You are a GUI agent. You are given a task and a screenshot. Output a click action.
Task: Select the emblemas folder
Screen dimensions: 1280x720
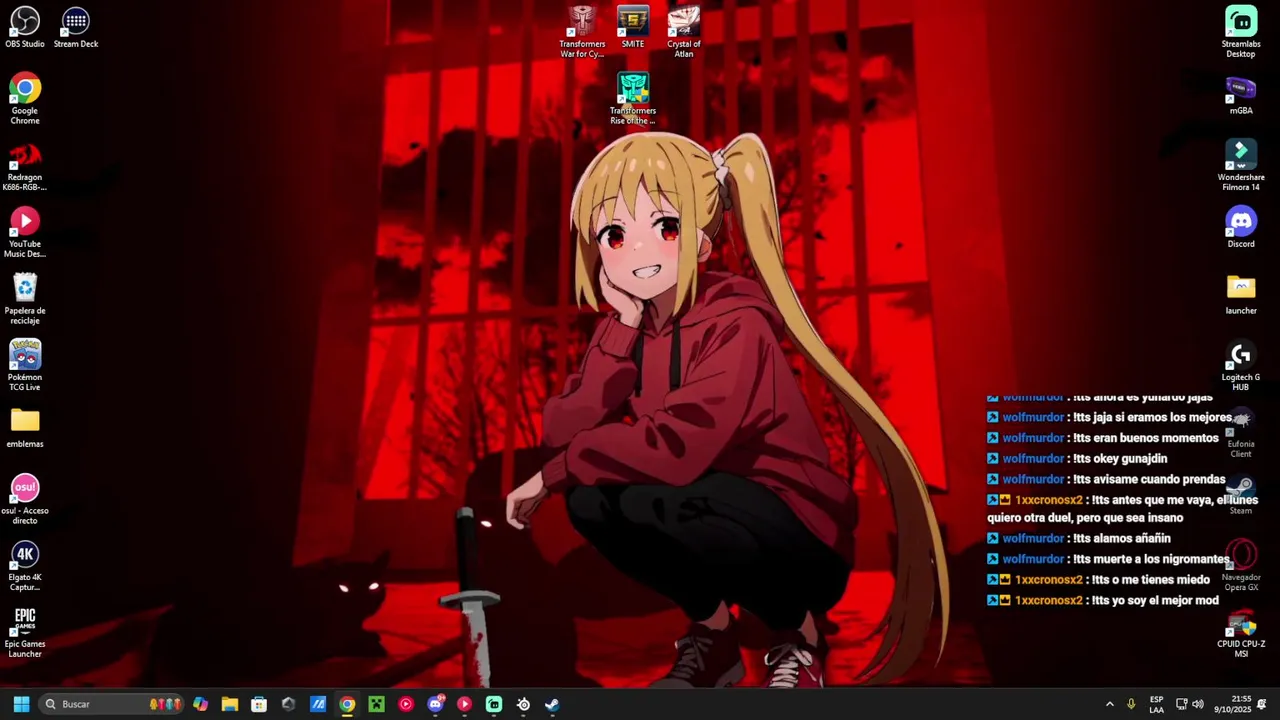(25, 428)
